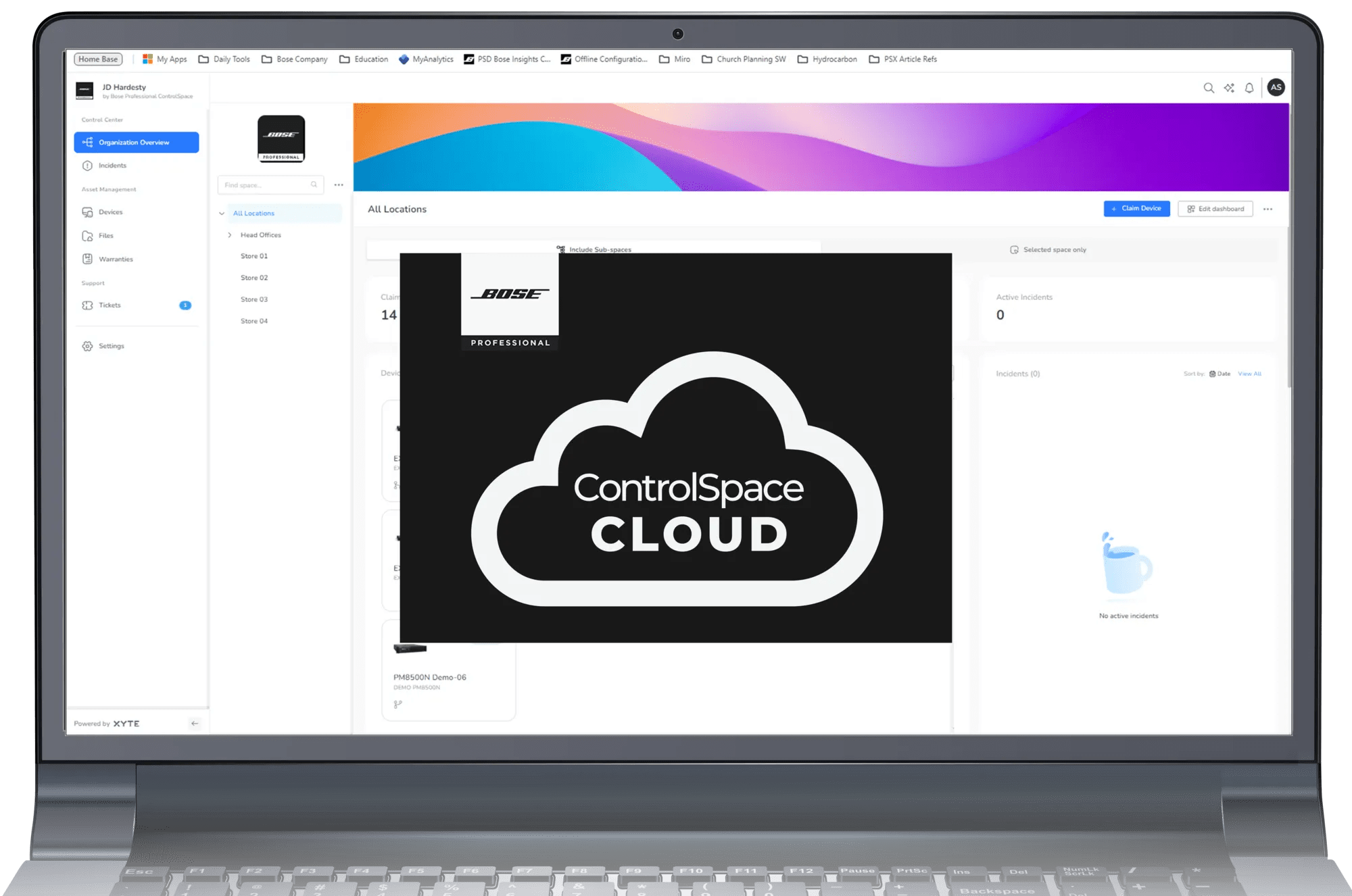
Task: Open the Warranties sidebar item
Action: point(116,259)
